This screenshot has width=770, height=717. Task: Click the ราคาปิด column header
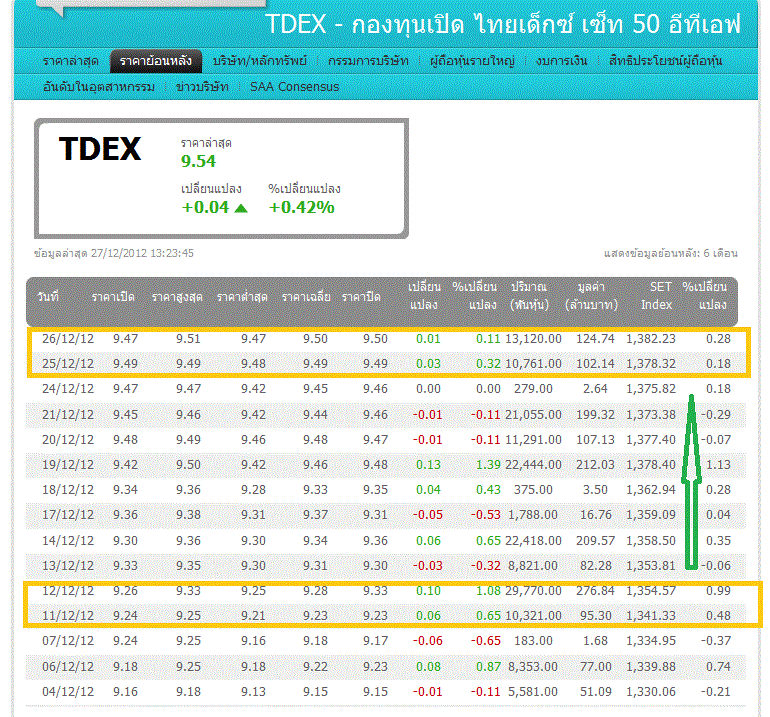(362, 296)
